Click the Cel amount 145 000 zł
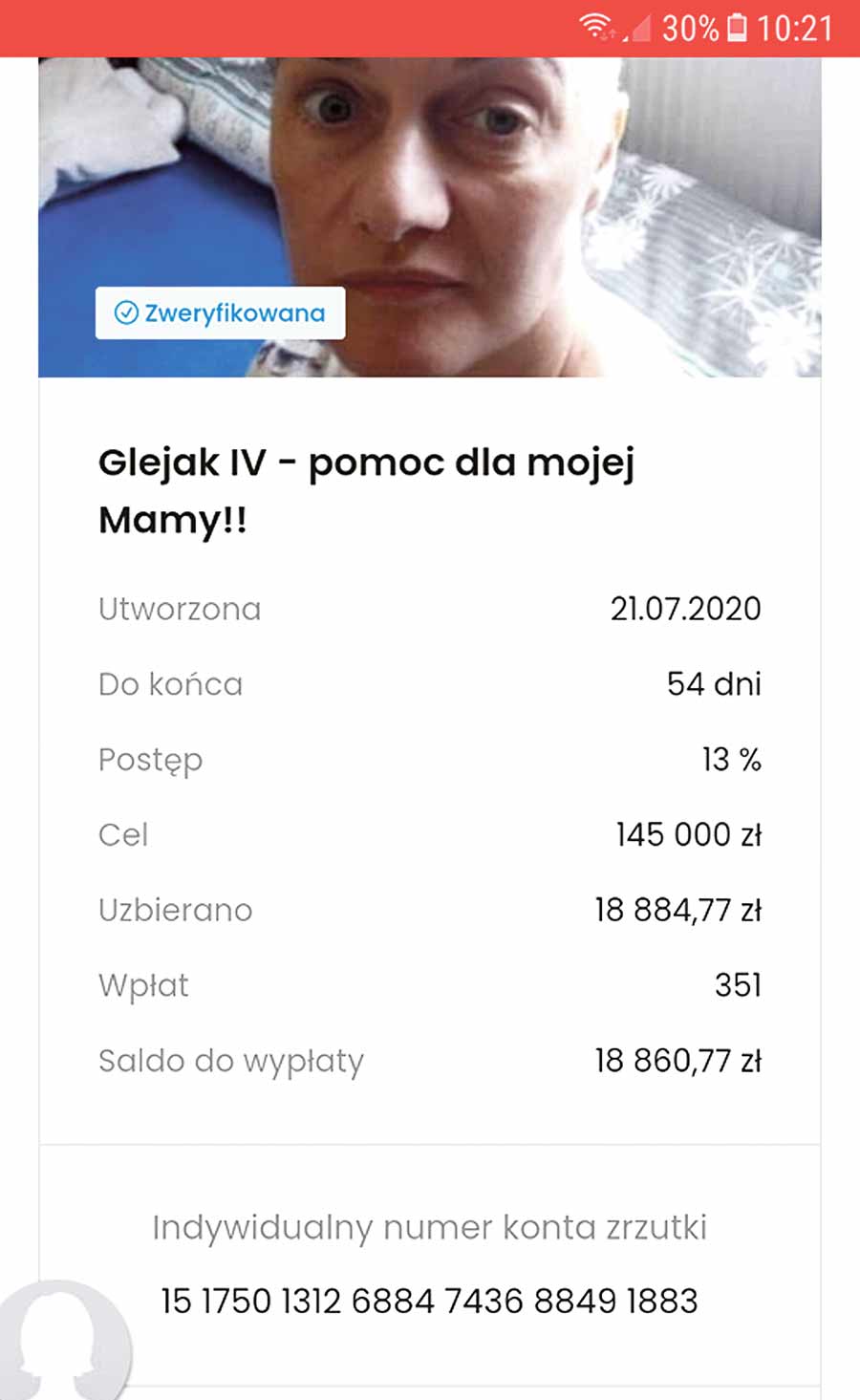Image resolution: width=860 pixels, height=1400 pixels. (688, 834)
